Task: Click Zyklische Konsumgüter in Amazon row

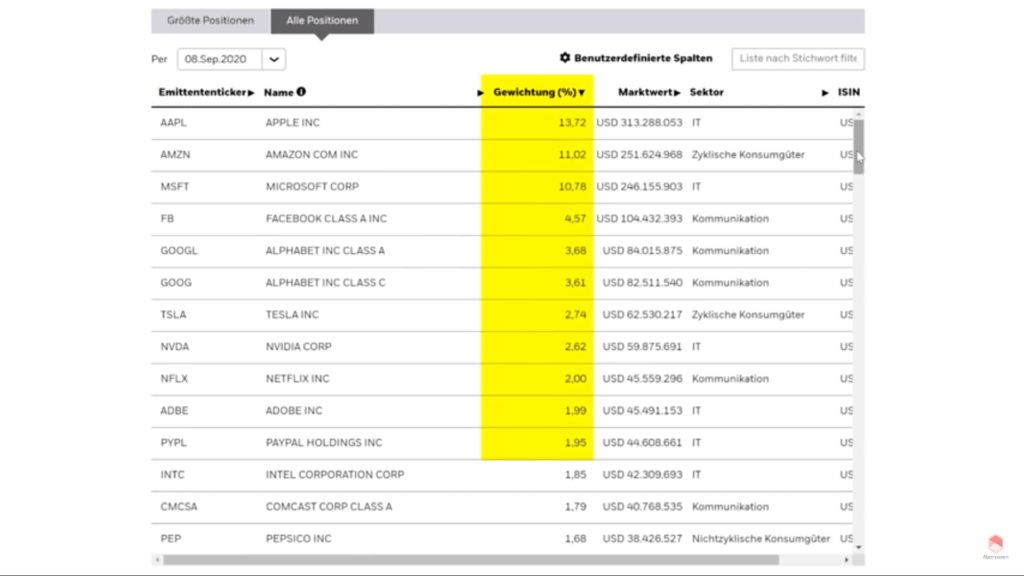Action: (748, 155)
